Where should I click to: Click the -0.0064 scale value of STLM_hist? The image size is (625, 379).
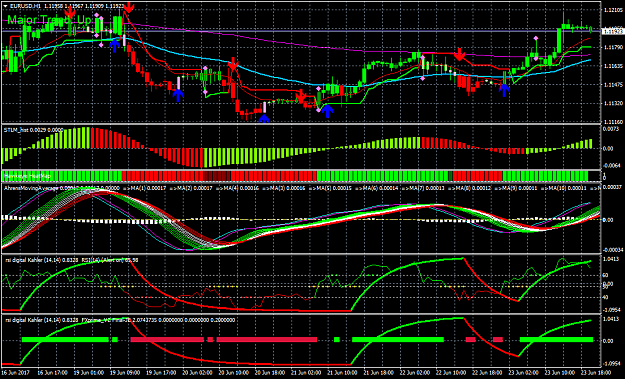coord(611,165)
